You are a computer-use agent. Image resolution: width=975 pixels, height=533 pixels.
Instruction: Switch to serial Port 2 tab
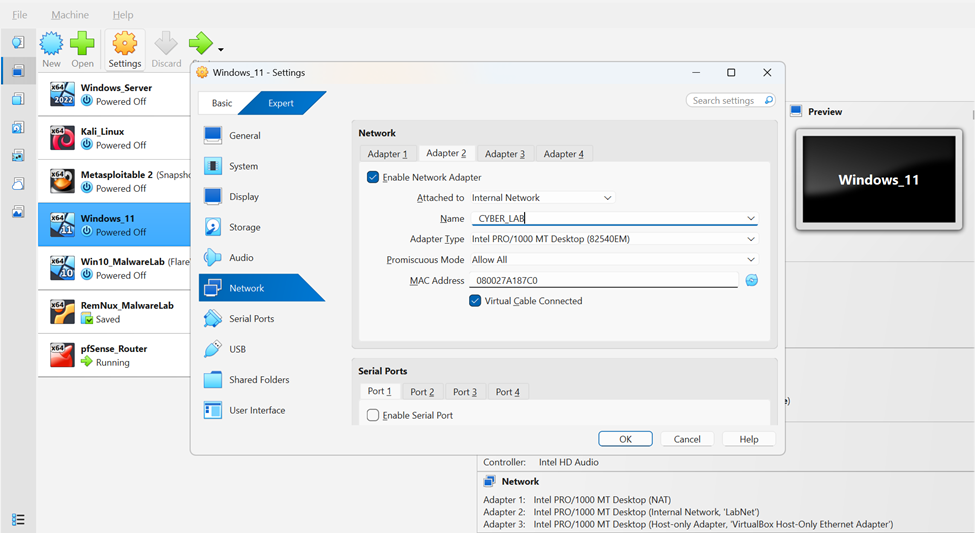click(422, 392)
